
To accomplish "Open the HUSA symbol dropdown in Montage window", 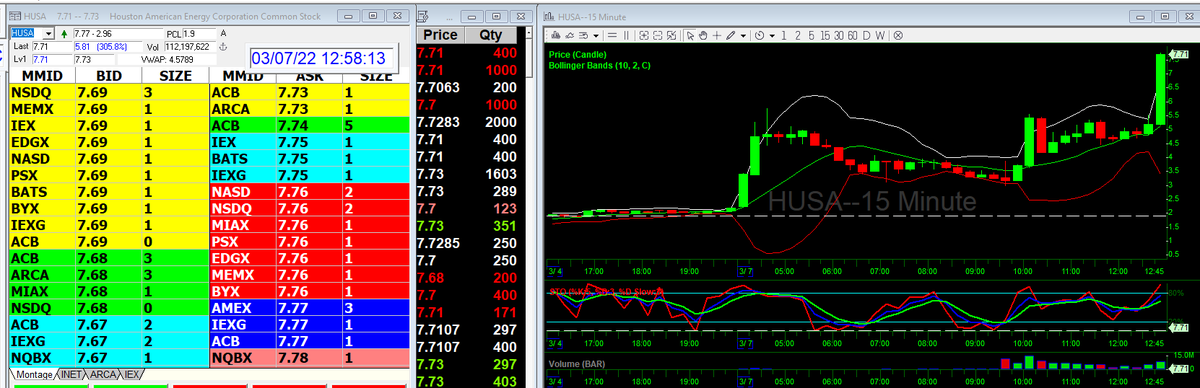I will click(49, 34).
